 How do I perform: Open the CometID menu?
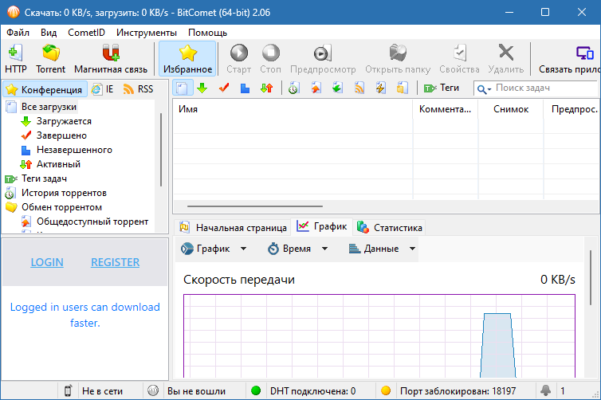86,33
